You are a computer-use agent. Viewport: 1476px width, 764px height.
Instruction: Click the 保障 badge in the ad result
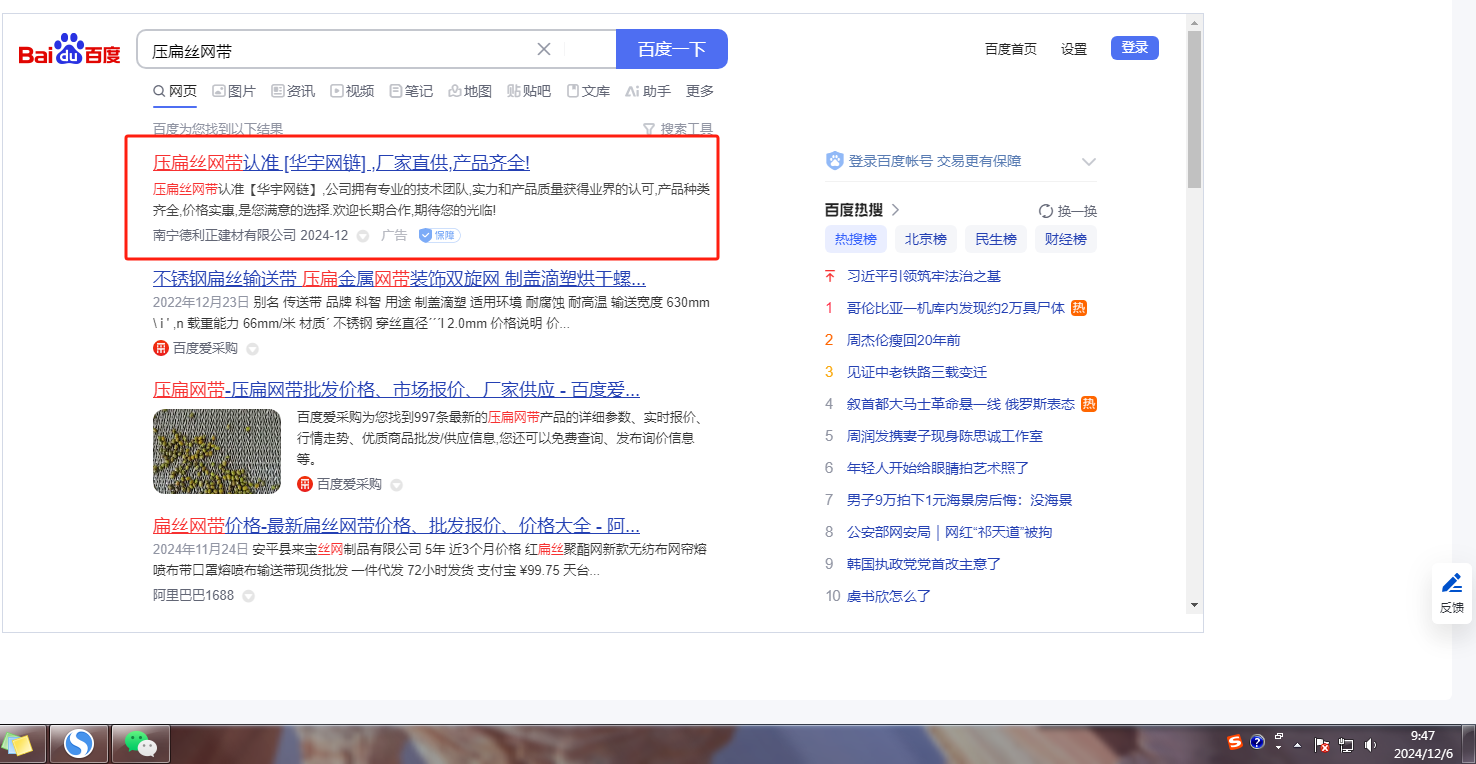(439, 235)
